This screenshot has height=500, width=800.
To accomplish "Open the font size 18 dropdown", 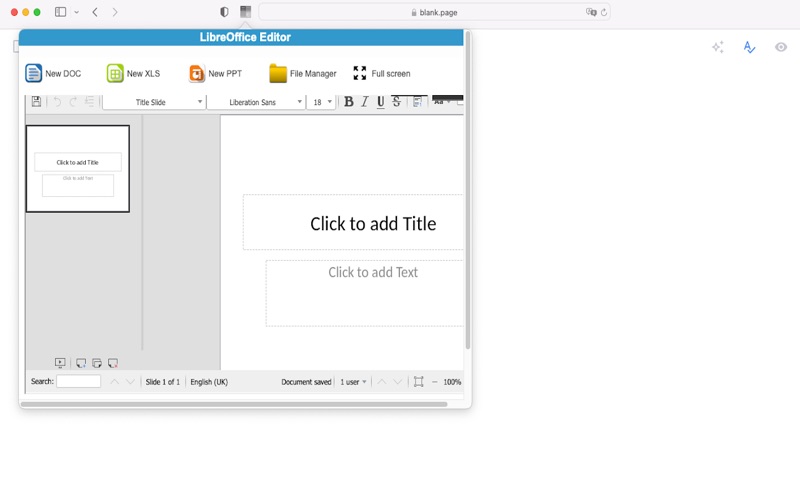I will pos(321,102).
